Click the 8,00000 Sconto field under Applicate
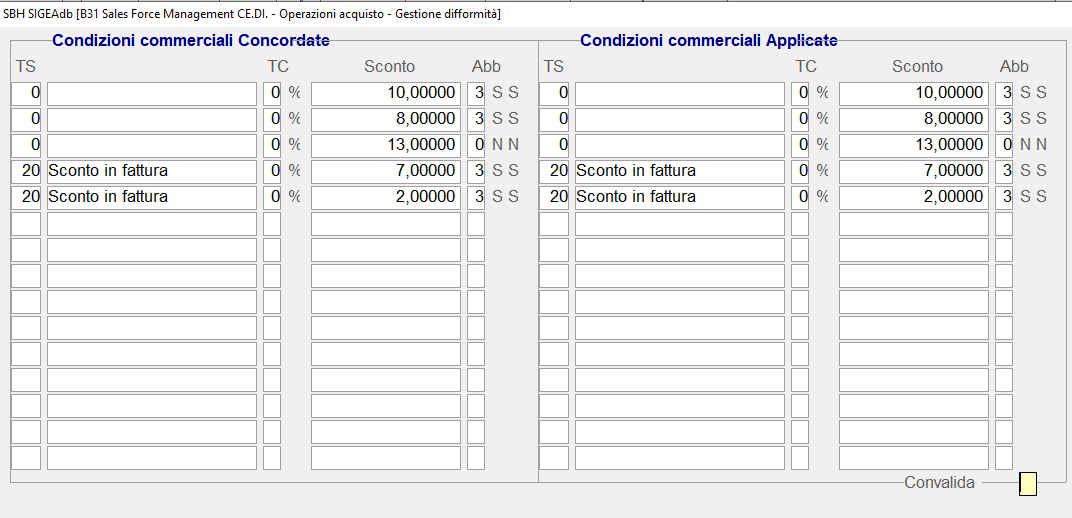The height and width of the screenshot is (518, 1072). point(914,119)
